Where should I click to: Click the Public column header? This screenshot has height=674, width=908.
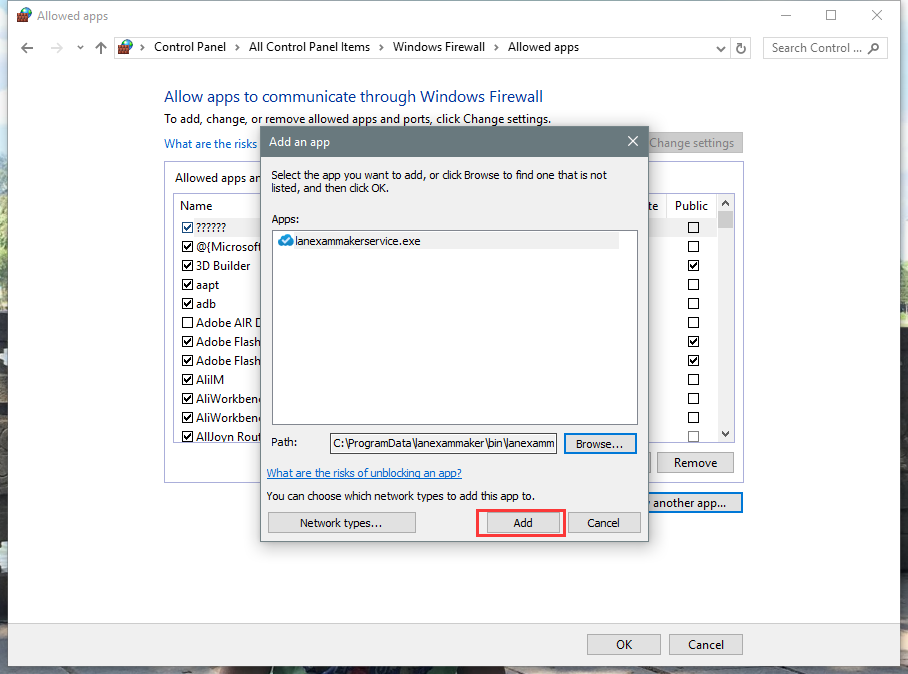pos(691,206)
